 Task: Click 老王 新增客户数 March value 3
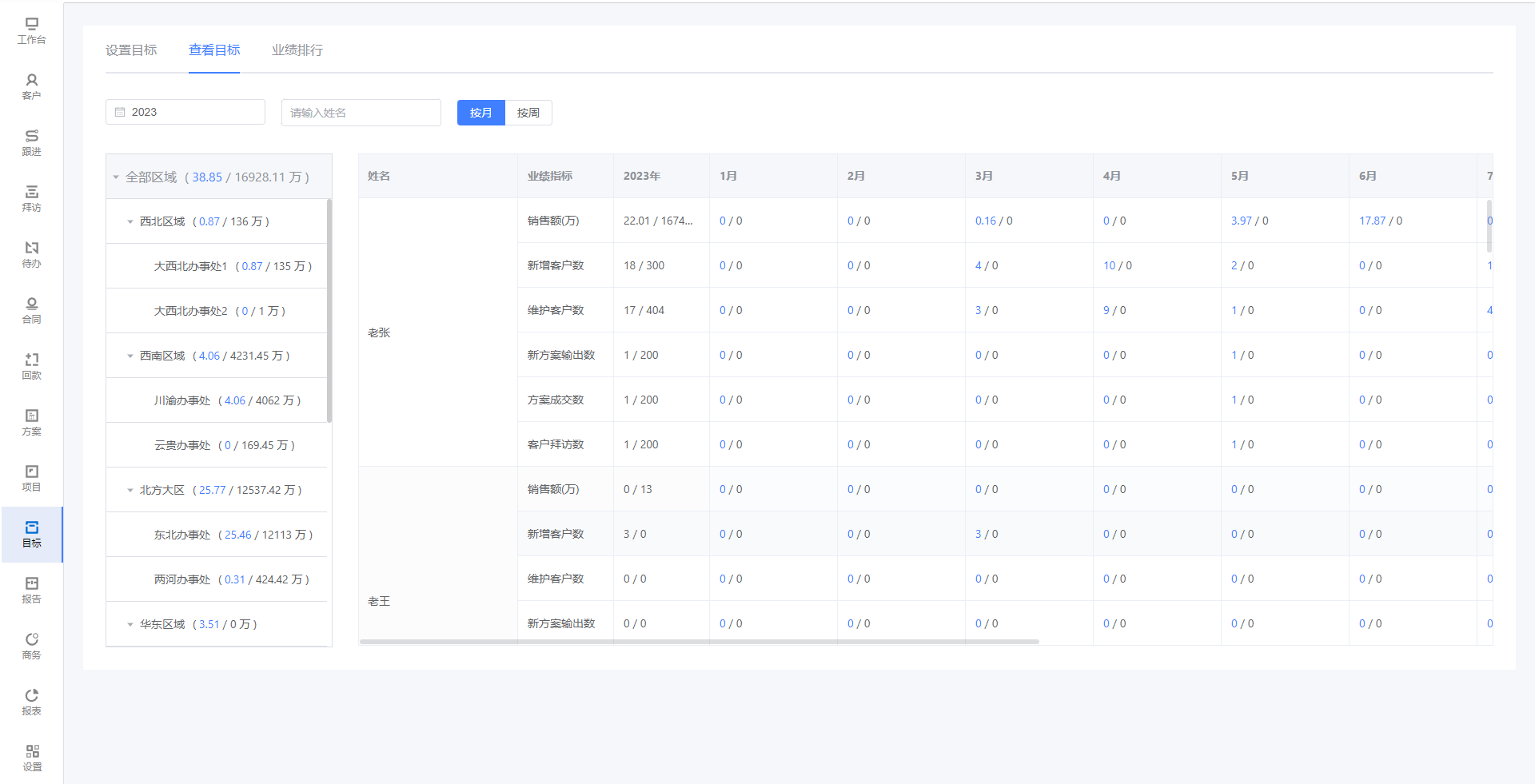979,534
